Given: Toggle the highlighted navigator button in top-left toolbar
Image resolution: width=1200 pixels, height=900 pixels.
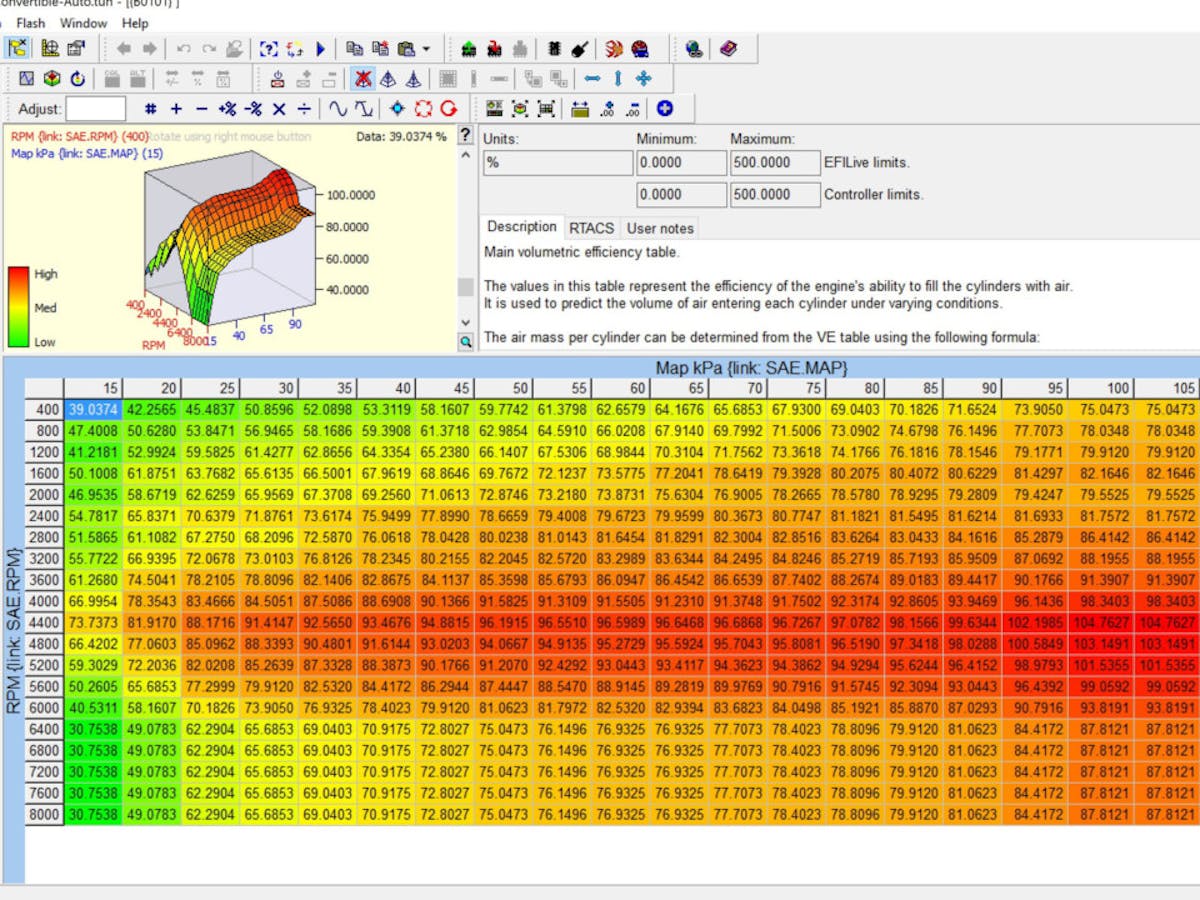Looking at the screenshot, I should click(18, 48).
